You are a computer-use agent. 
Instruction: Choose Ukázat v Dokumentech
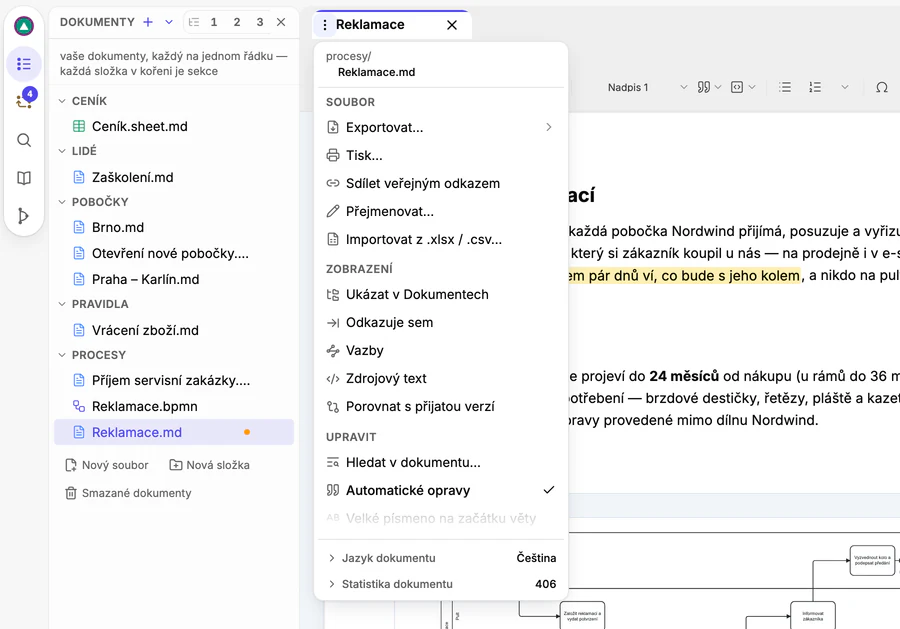pyautogui.click(x=441, y=294)
